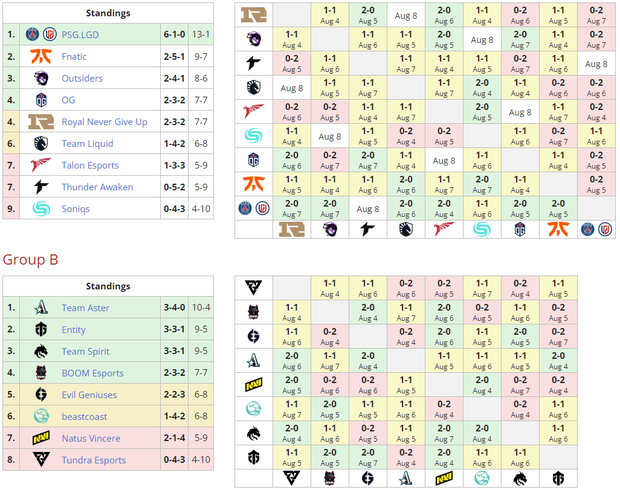The image size is (620, 490).
Task: Click the Tundra Esports team link
Action: [x=94, y=460]
